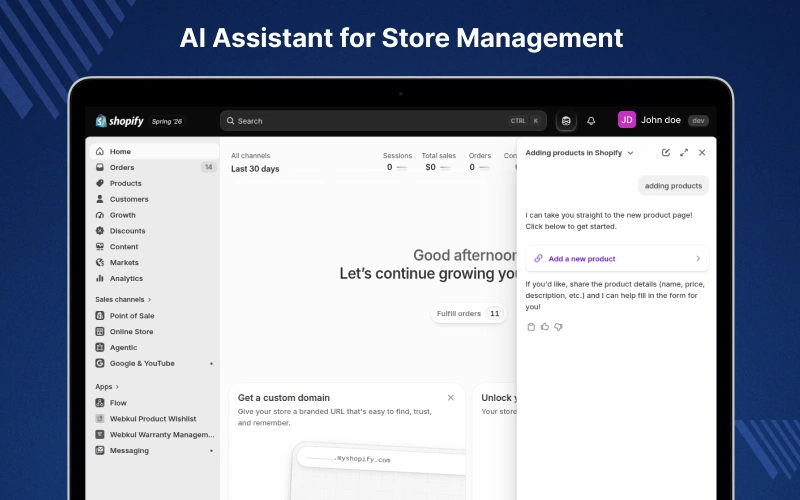Open the Last 30 days date selector
This screenshot has width=800, height=500.
[255, 169]
